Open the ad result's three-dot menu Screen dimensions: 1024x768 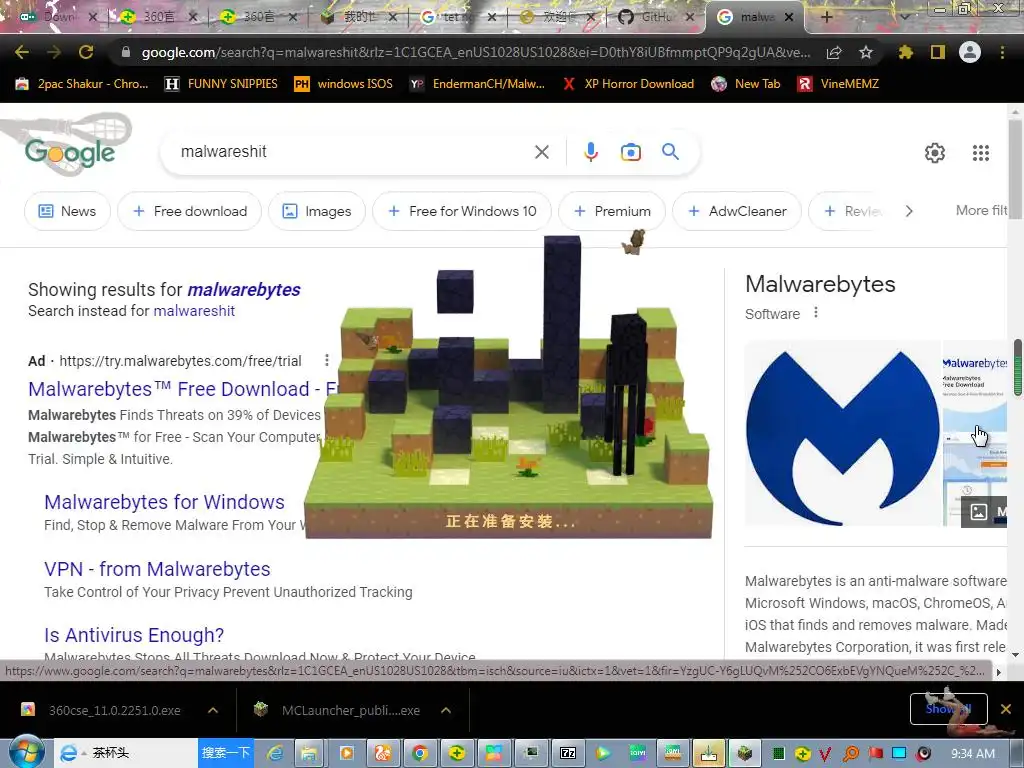327,360
